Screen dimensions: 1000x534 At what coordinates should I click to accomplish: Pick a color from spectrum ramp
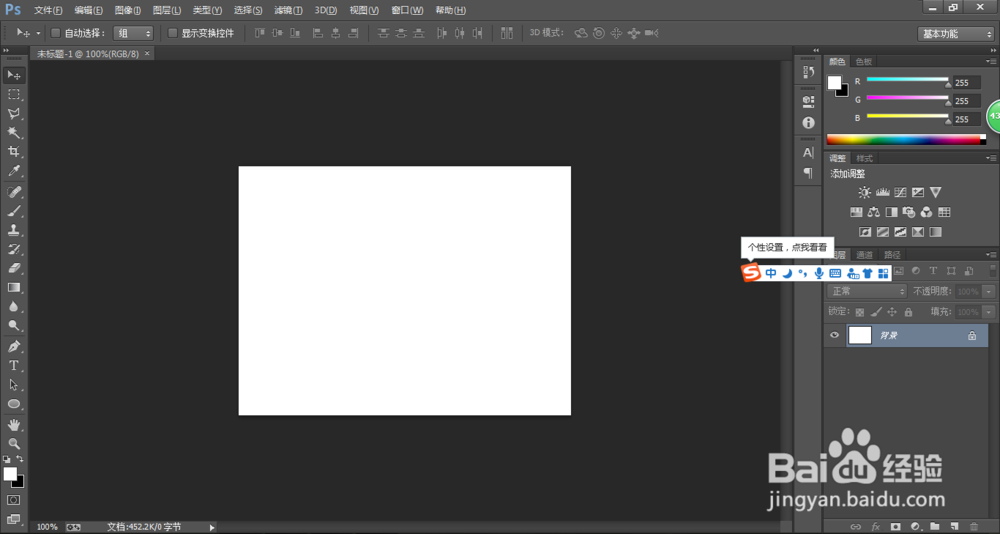[906, 139]
